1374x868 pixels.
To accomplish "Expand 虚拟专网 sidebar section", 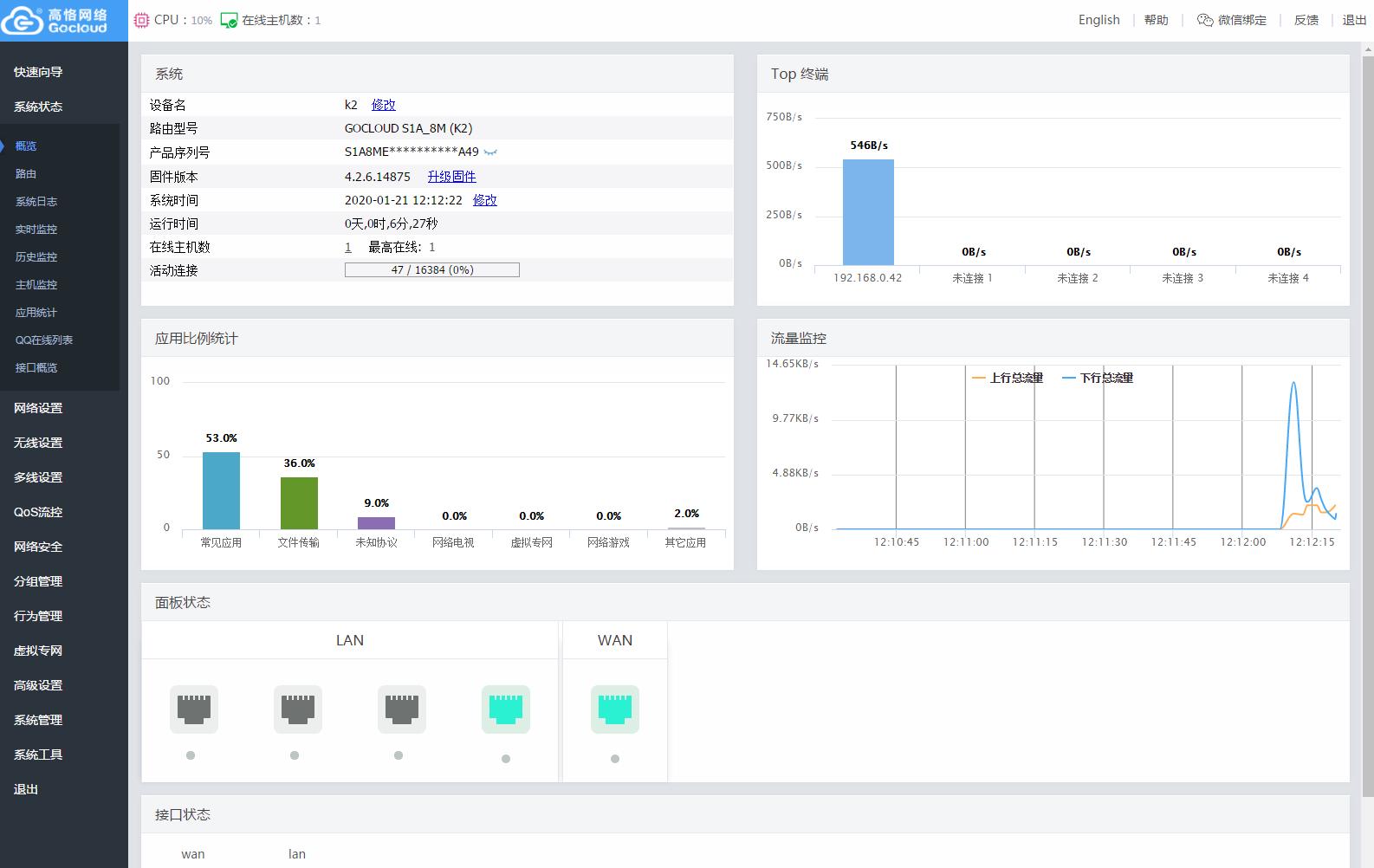I will point(38,651).
